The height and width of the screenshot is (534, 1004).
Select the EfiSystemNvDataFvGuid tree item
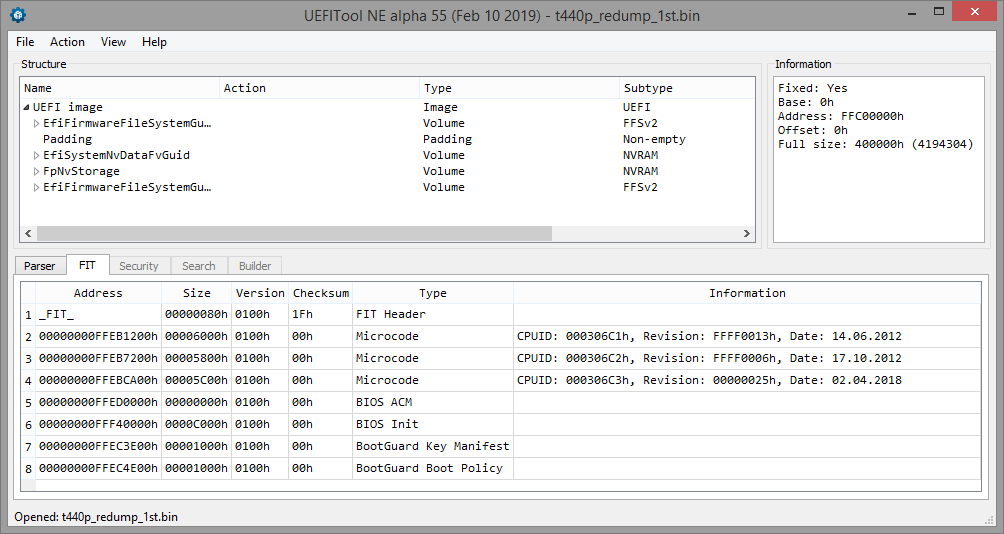click(117, 155)
